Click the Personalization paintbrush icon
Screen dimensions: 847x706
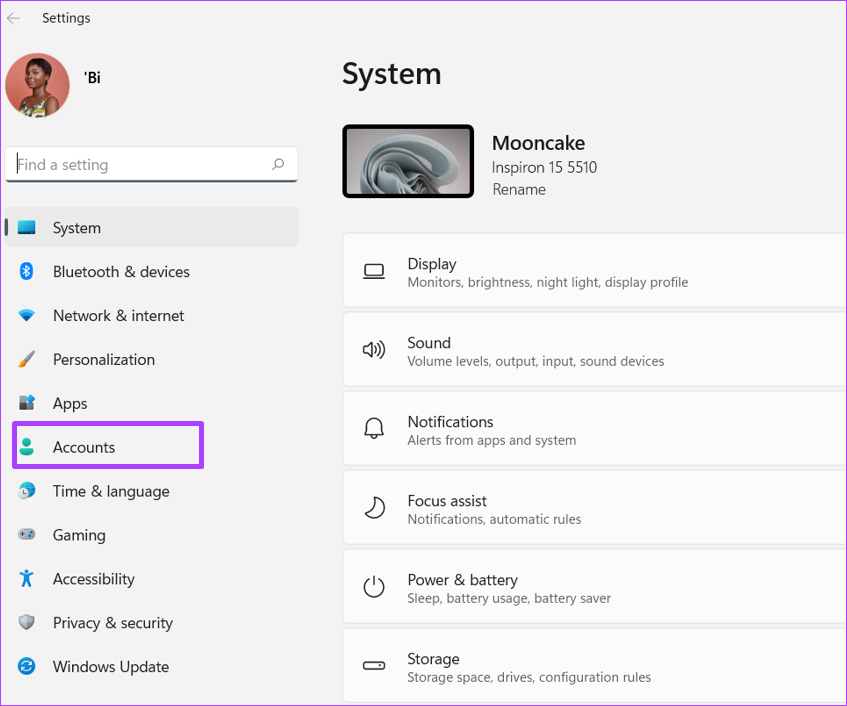(x=26, y=359)
